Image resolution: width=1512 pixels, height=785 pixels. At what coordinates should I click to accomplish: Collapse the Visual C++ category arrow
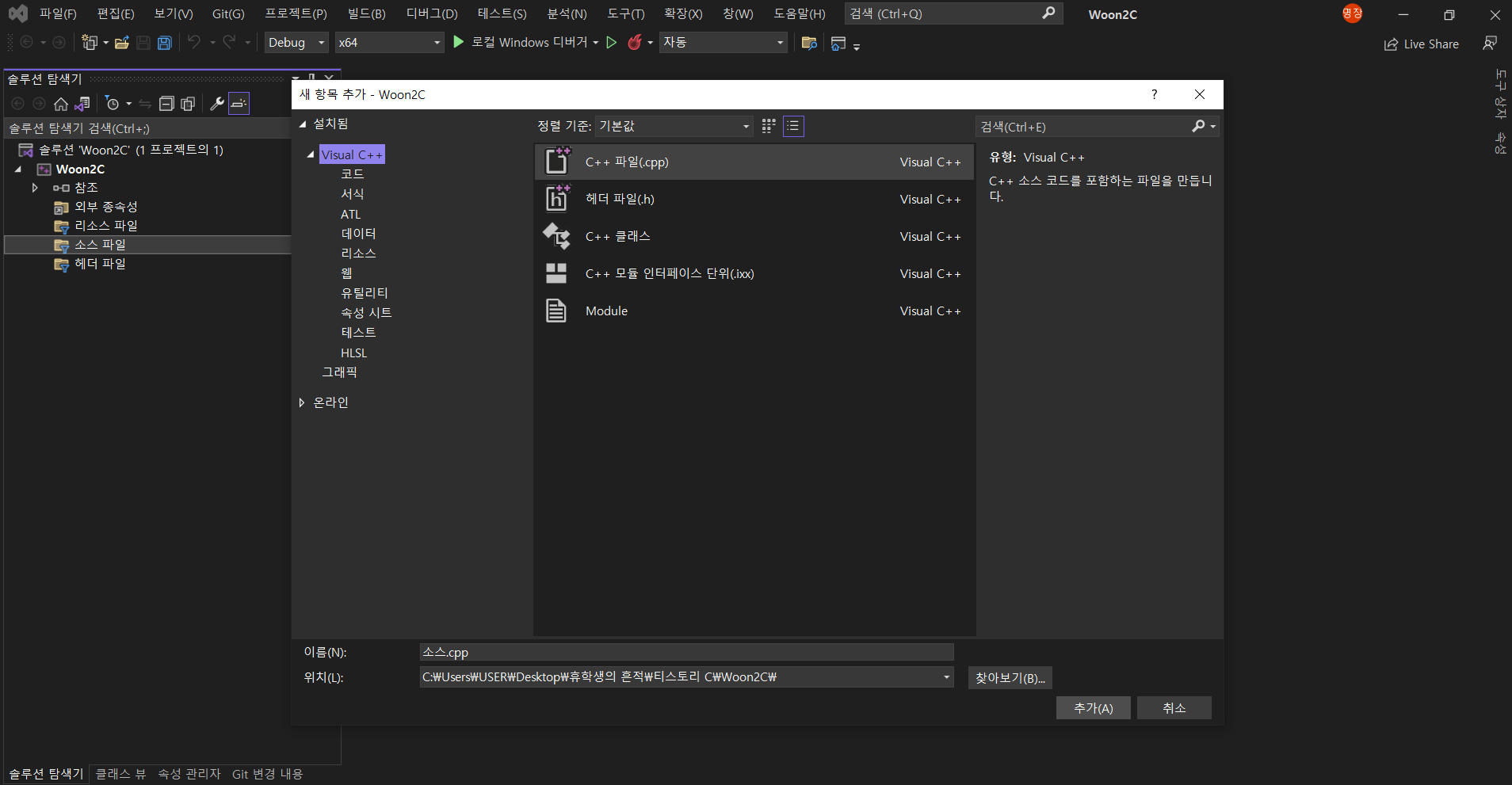311,155
